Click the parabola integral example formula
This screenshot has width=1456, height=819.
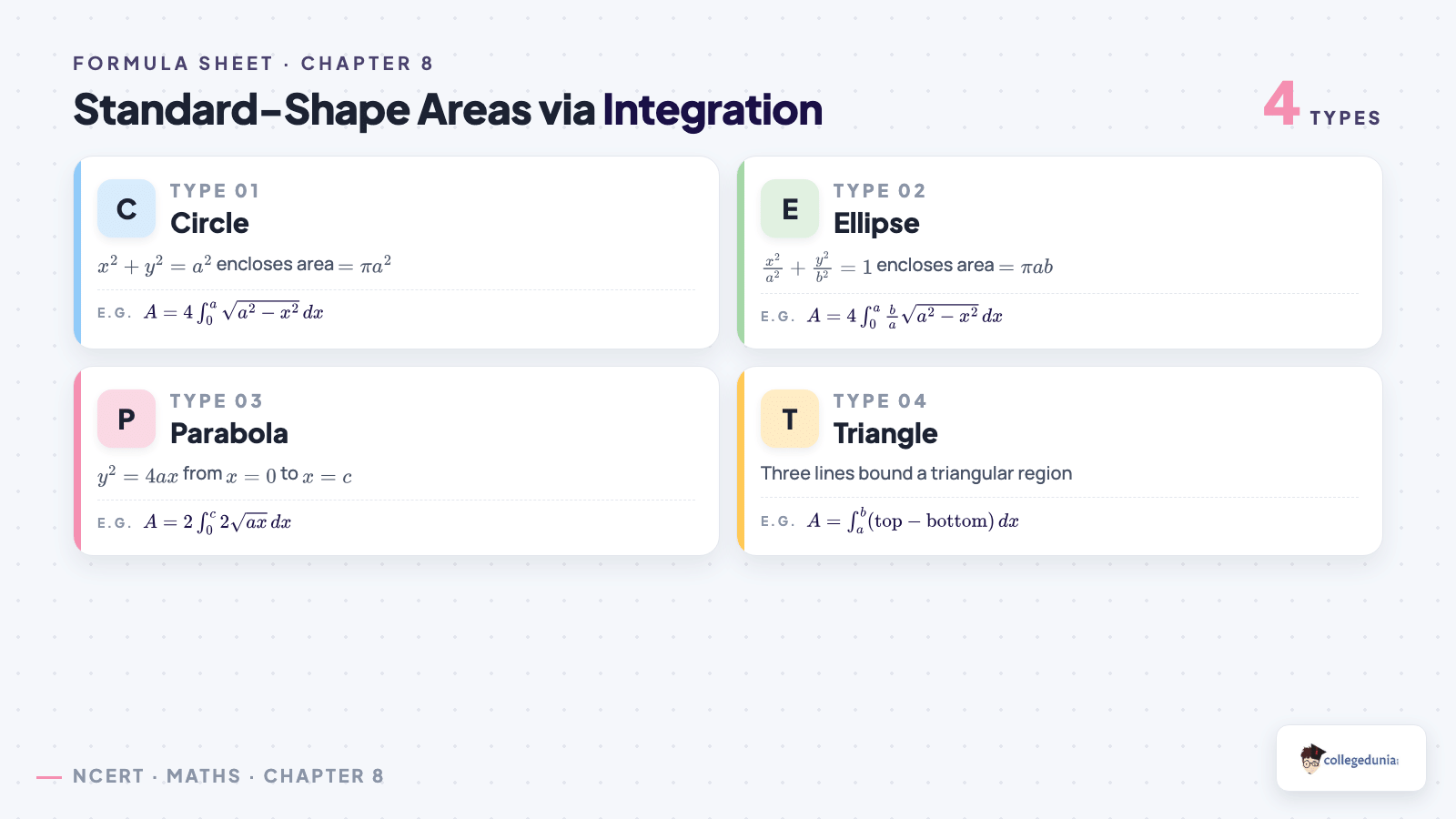point(217,522)
